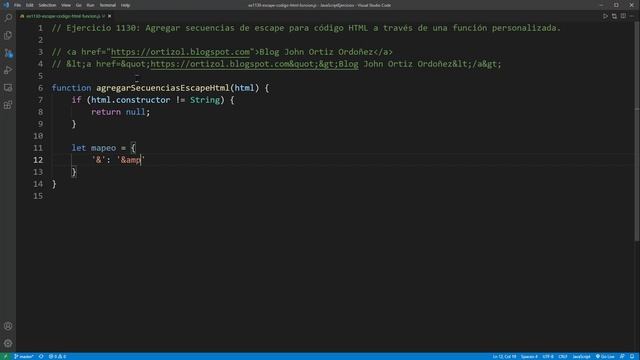Open the Go menu
This screenshot has width=640, height=360.
pos(78,5)
